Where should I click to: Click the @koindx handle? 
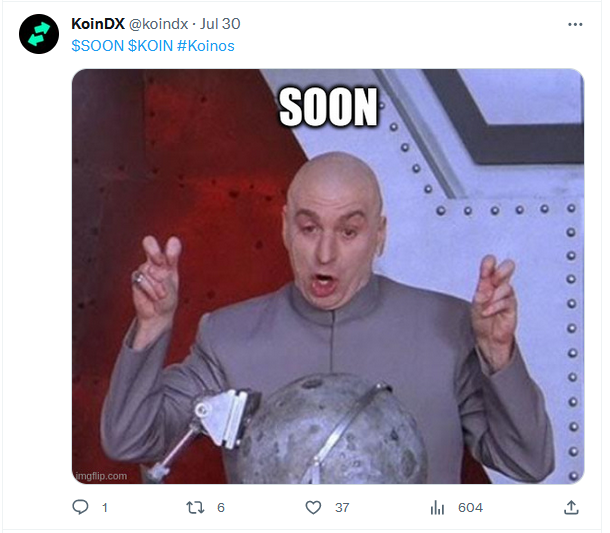click(158, 24)
